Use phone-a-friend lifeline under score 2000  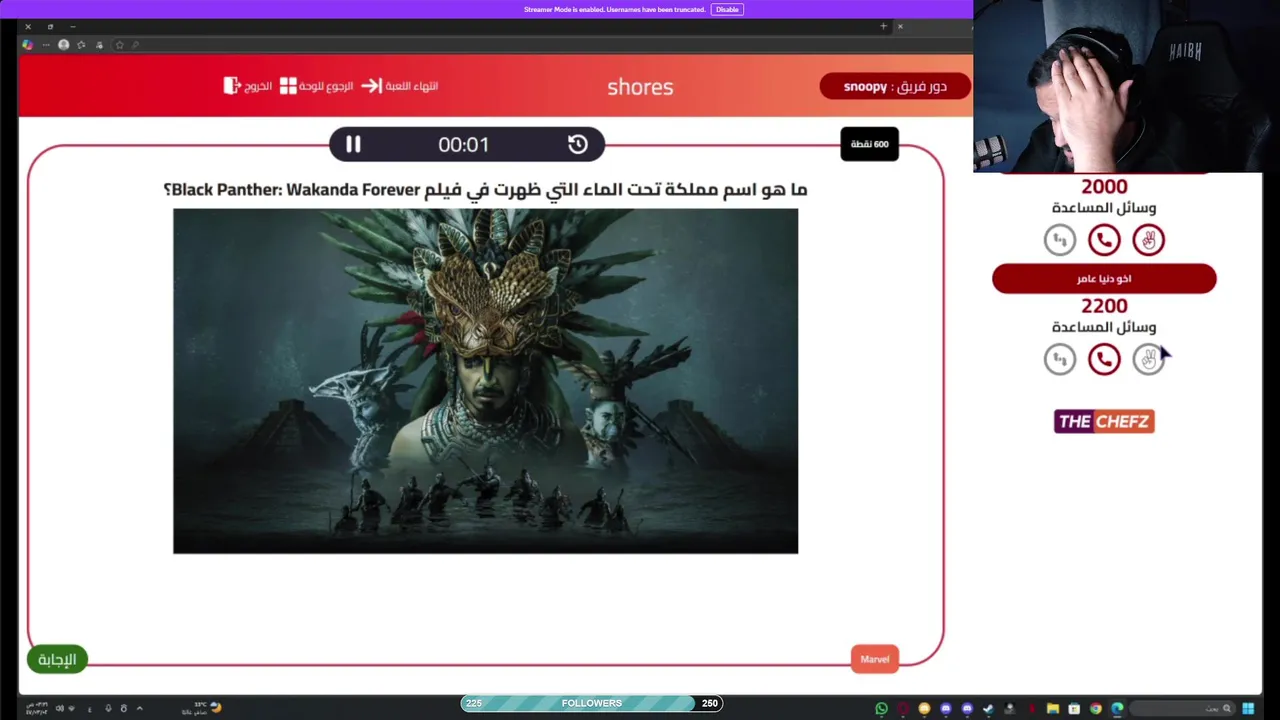1104,240
